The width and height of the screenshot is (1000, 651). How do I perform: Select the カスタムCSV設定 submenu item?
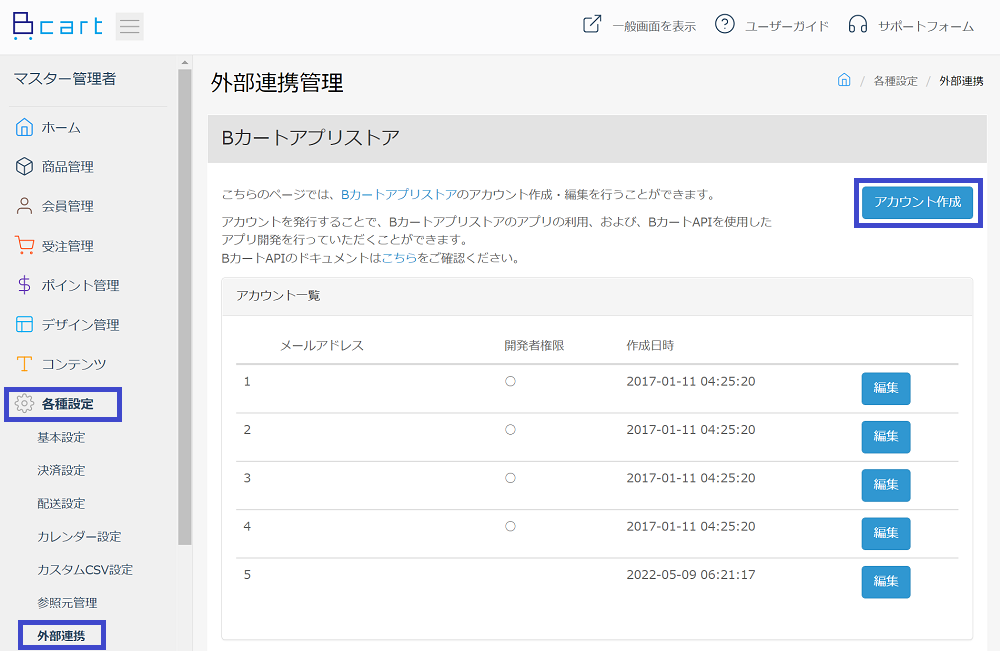pos(85,570)
